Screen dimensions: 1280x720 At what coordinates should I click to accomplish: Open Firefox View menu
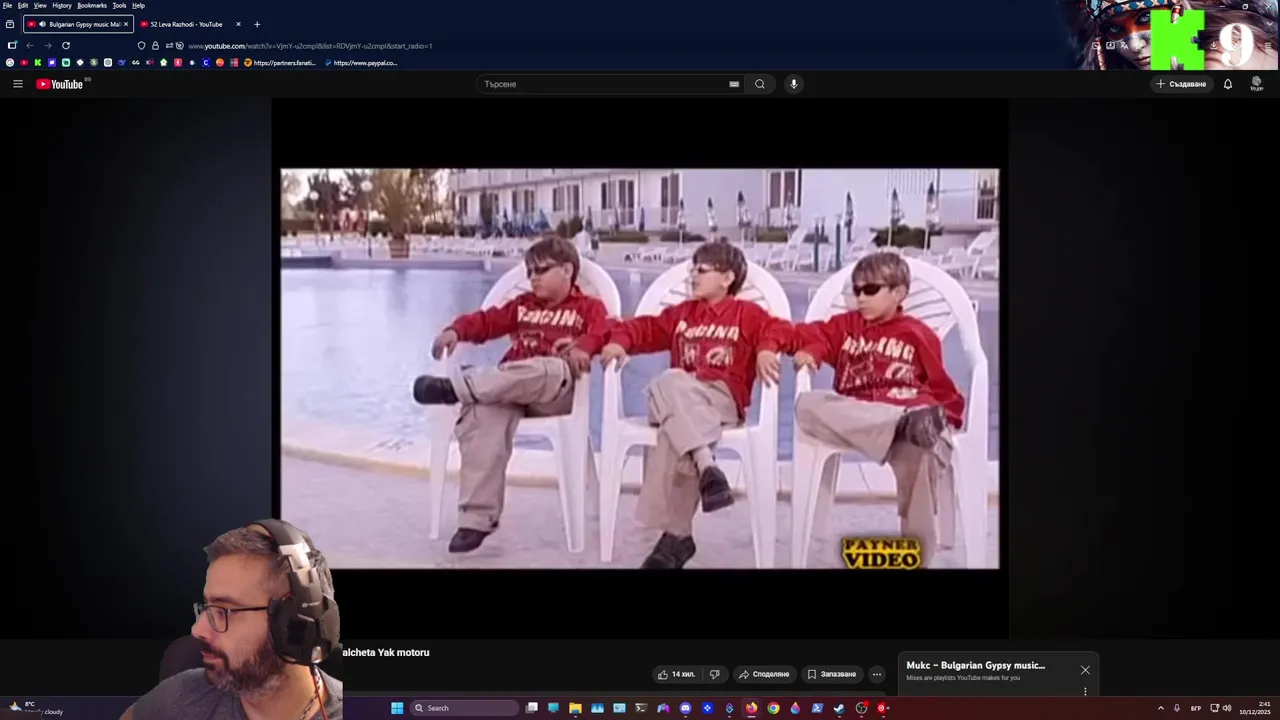[40, 5]
